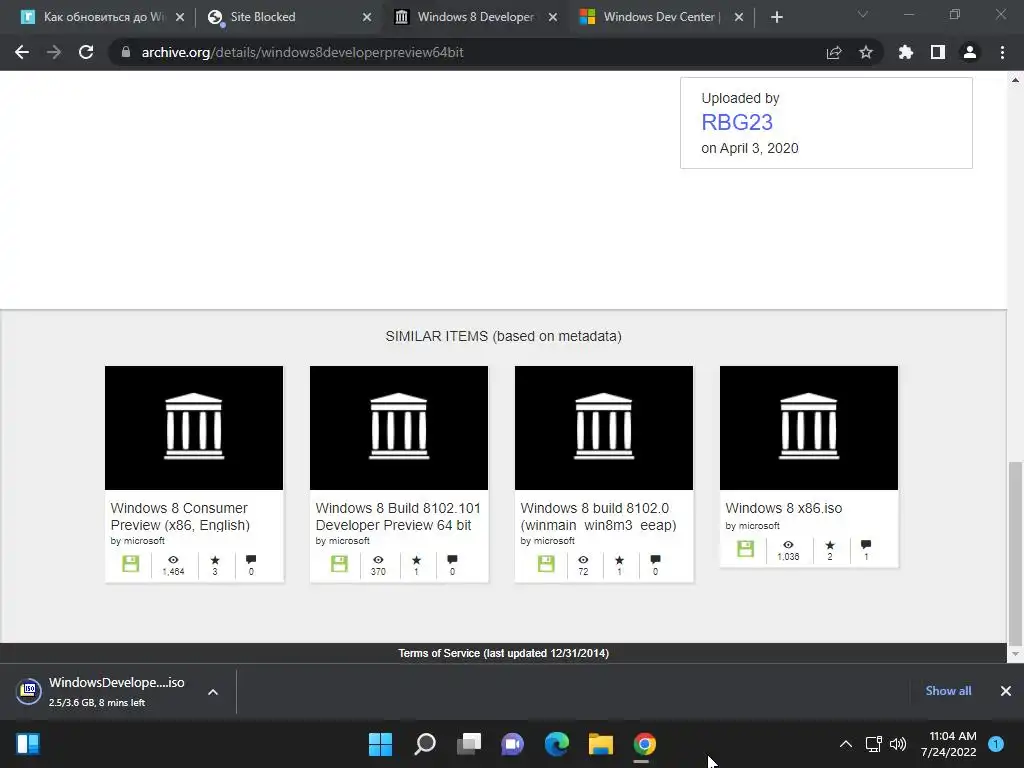Switch to the Windows Dev Center tab
The width and height of the screenshot is (1024, 768).
click(660, 17)
